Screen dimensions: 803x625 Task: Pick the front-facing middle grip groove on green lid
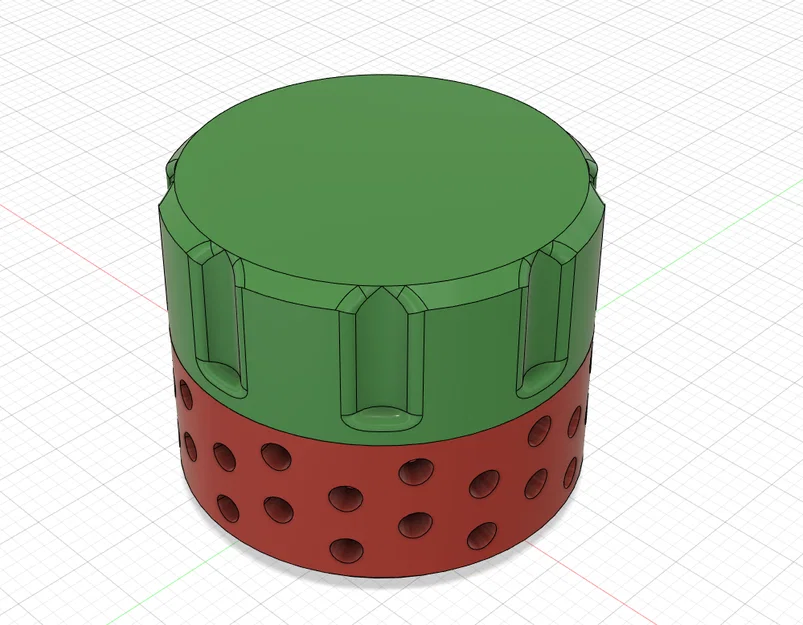tap(382, 359)
